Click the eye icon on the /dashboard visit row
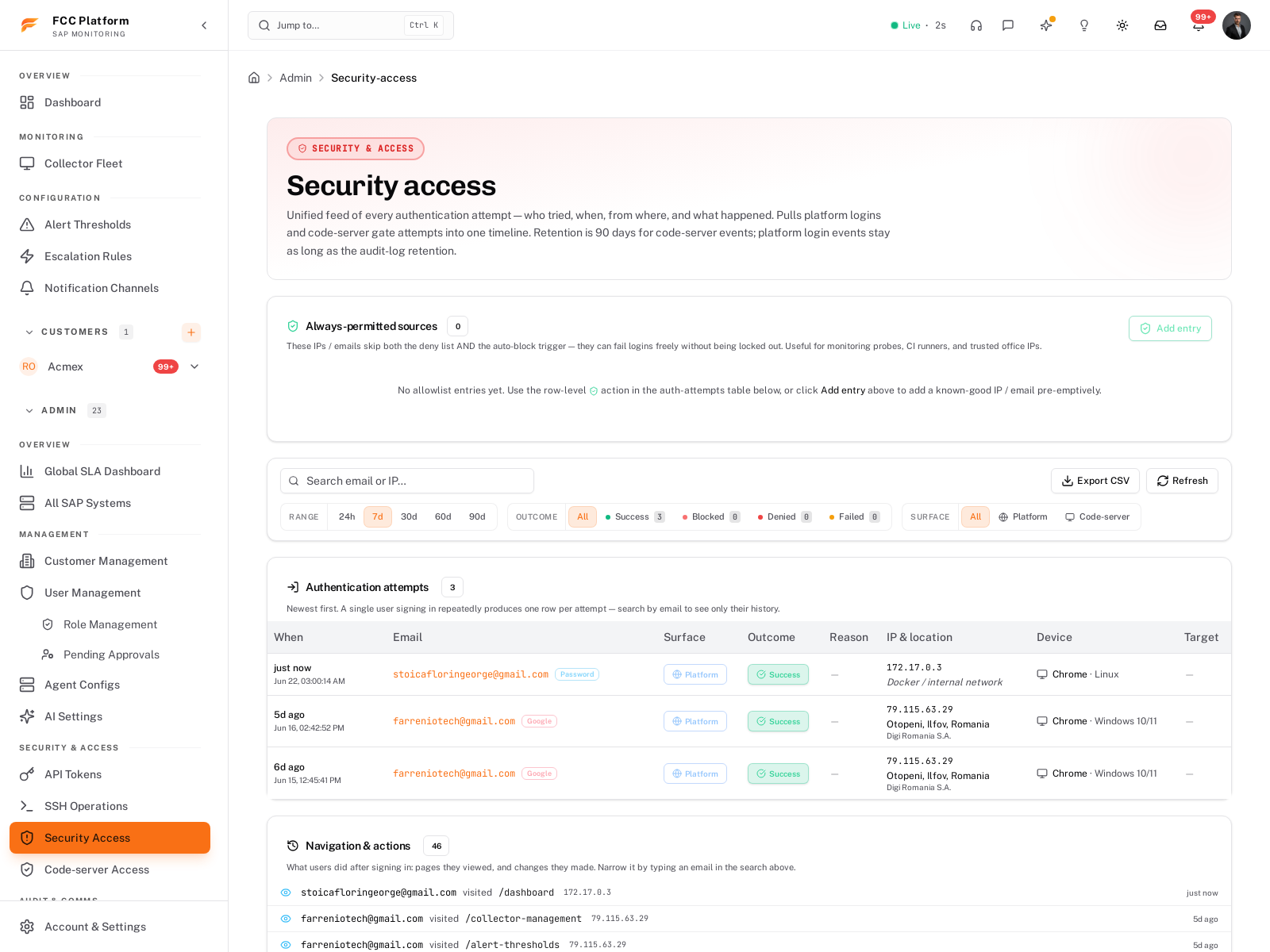This screenshot has width=1270, height=952. tap(286, 892)
